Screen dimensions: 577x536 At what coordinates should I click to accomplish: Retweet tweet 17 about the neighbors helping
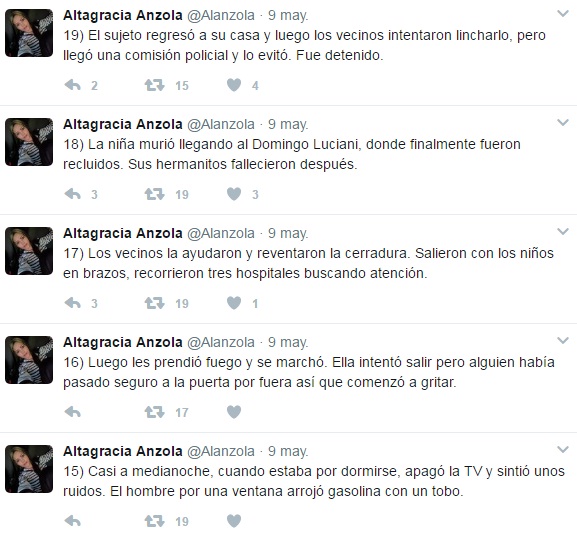click(x=154, y=303)
